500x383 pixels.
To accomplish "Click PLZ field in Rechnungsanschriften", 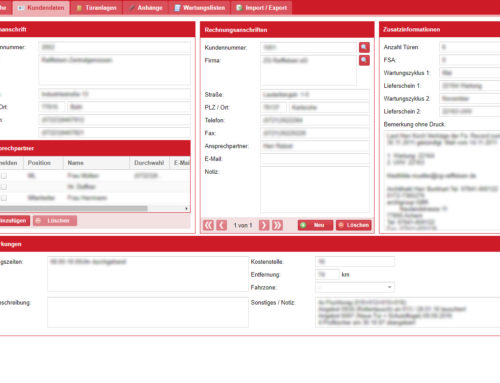I will tap(273, 107).
